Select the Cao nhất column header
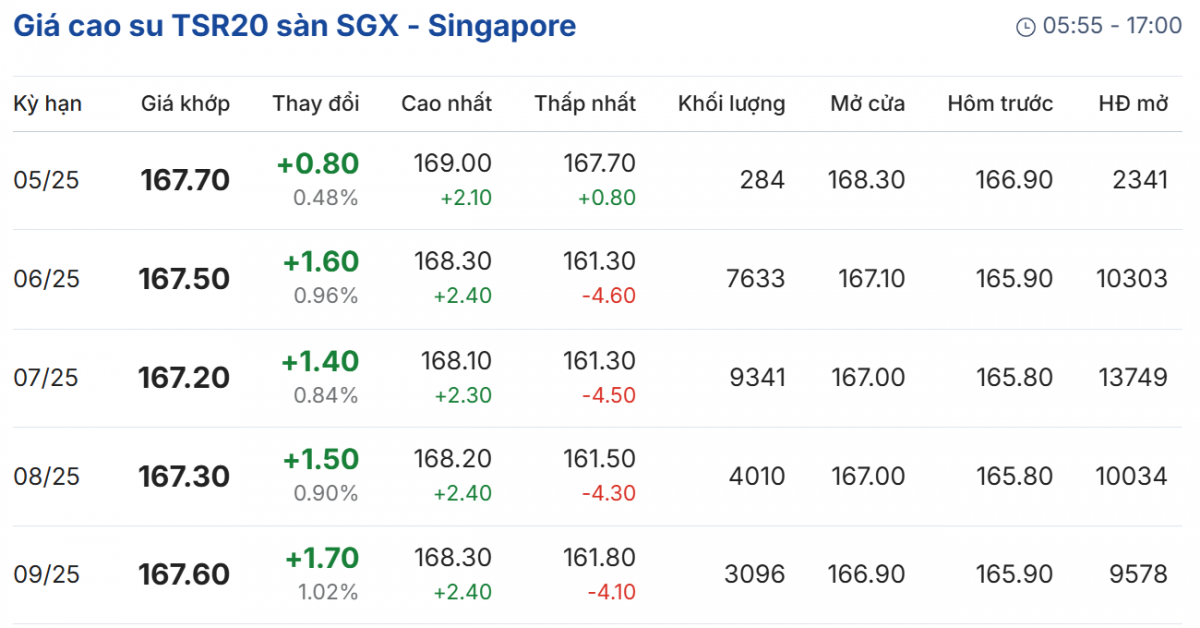1200x628 pixels. 446,104
